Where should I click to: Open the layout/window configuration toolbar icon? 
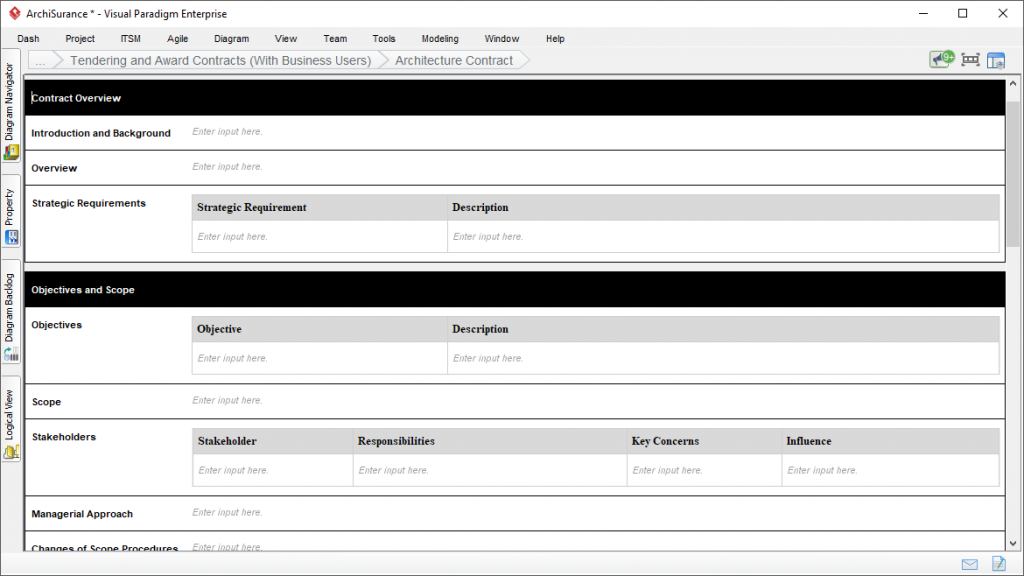coord(996,59)
